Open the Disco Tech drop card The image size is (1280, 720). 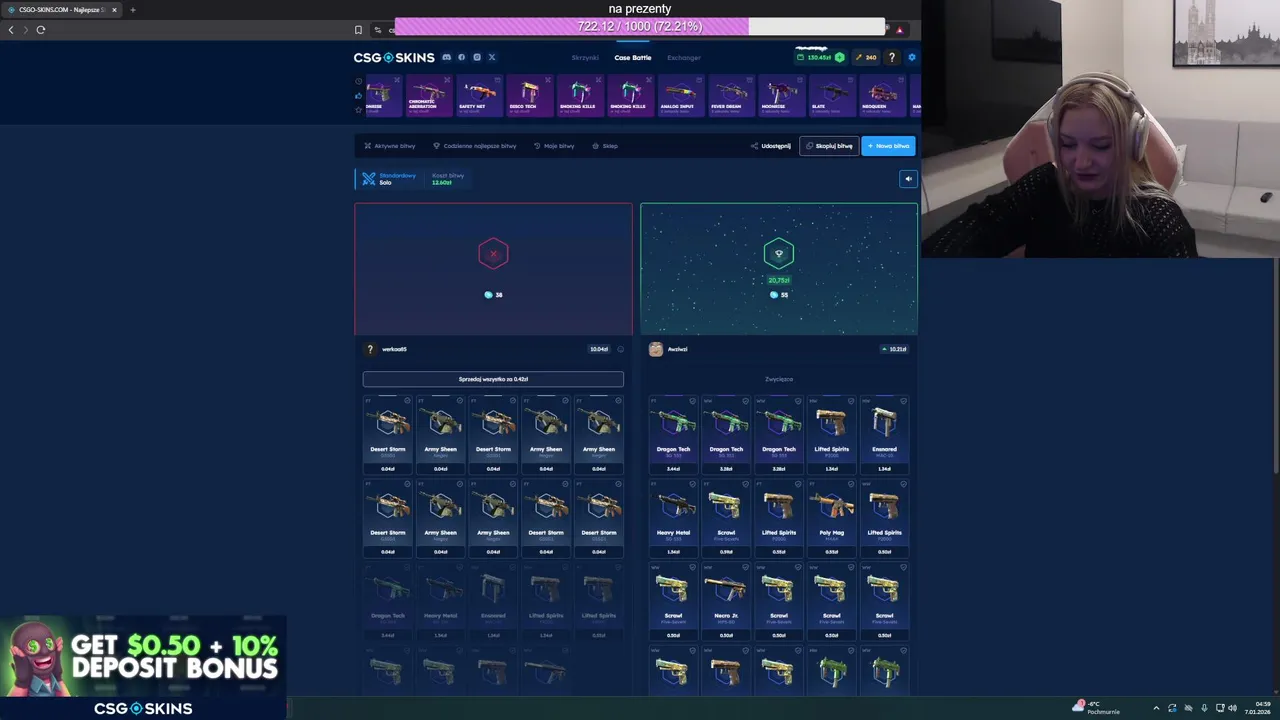coord(529,96)
